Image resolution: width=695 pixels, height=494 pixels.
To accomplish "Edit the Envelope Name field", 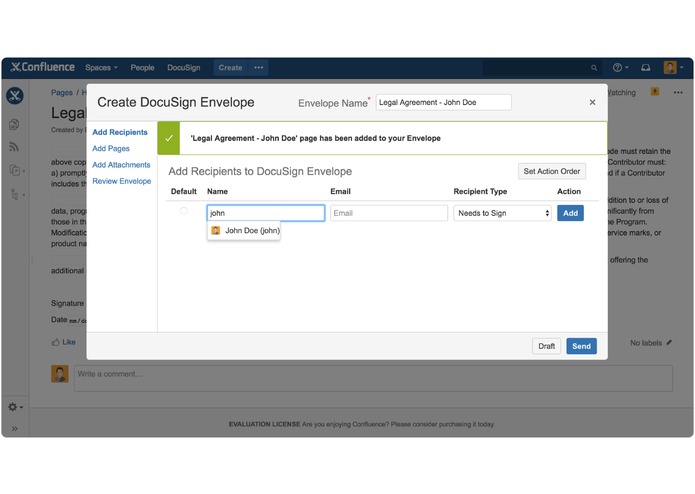I will tap(444, 102).
